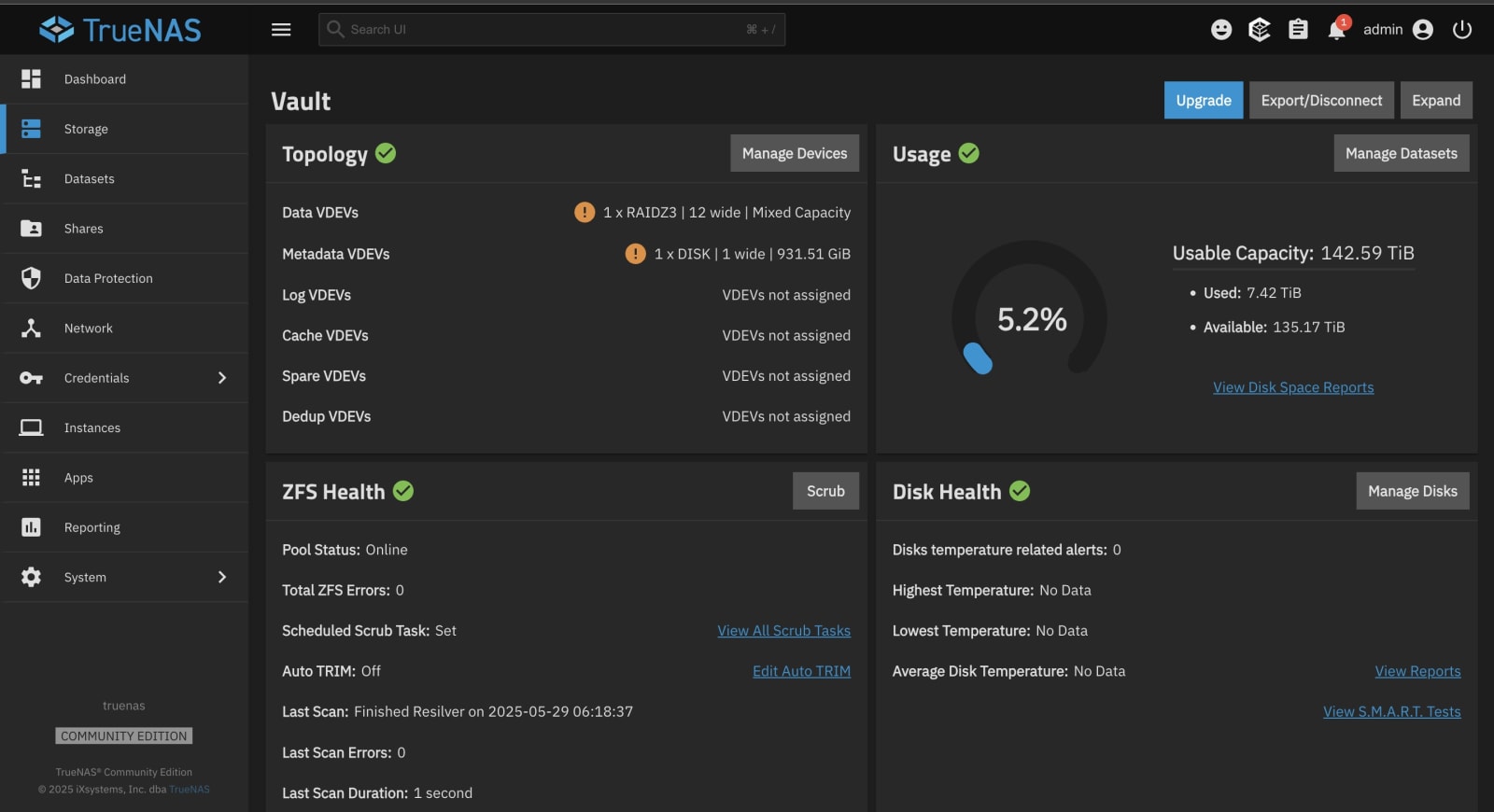Go to Shares in sidebar
Image resolution: width=1494 pixels, height=812 pixels.
tap(125, 229)
